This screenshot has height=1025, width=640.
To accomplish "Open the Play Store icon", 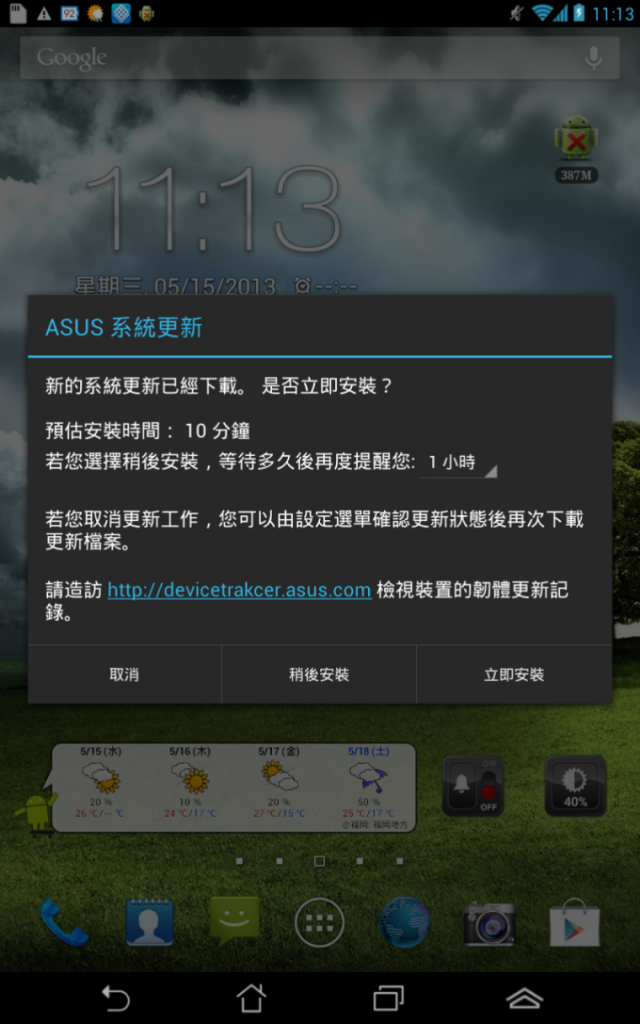I will click(x=575, y=922).
